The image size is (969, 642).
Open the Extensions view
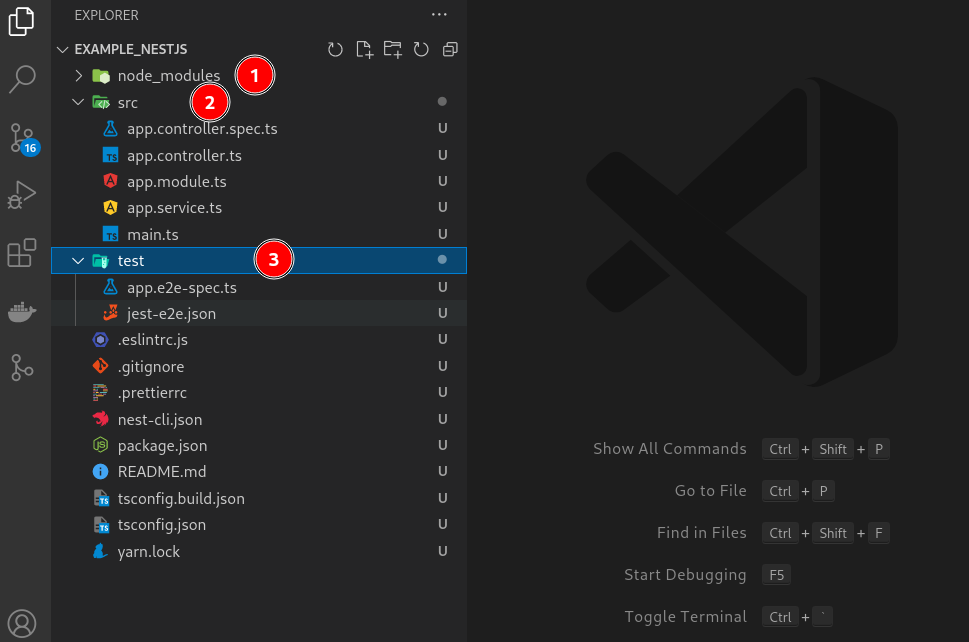point(22,253)
